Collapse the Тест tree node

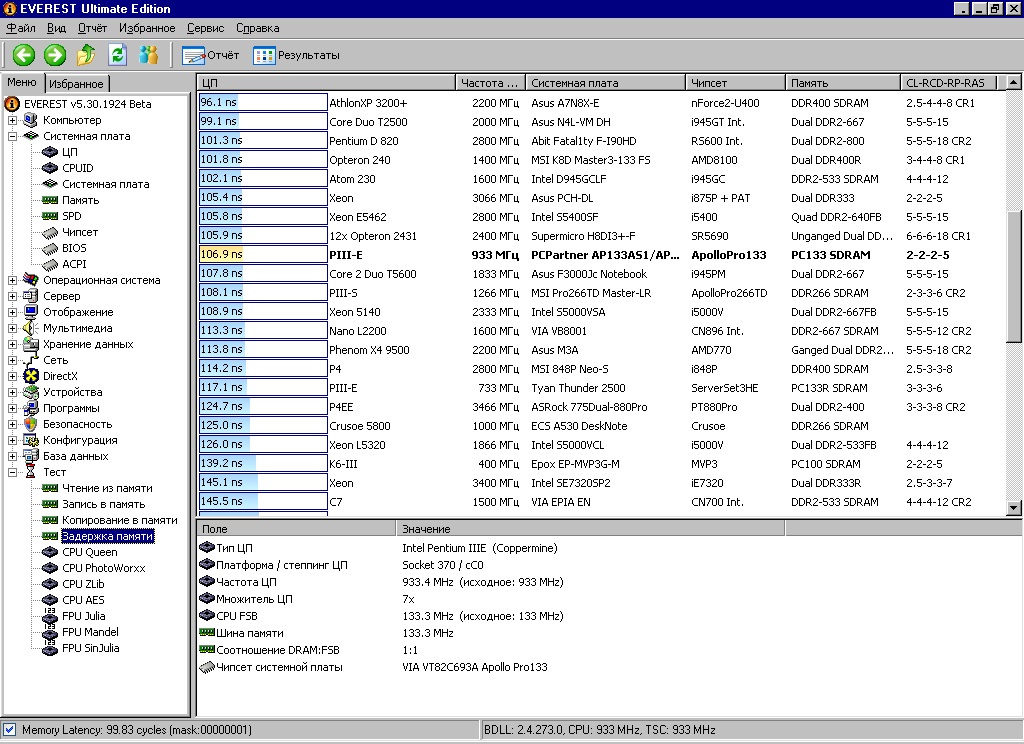[12, 472]
